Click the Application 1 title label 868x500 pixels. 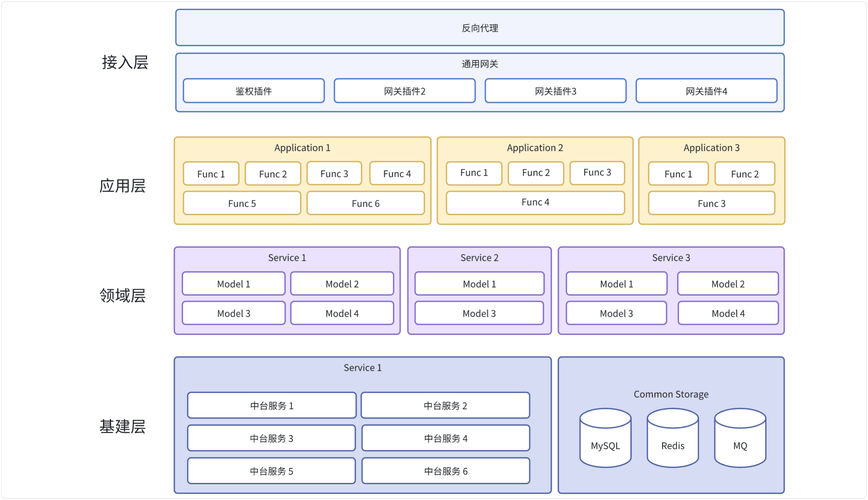[302, 148]
